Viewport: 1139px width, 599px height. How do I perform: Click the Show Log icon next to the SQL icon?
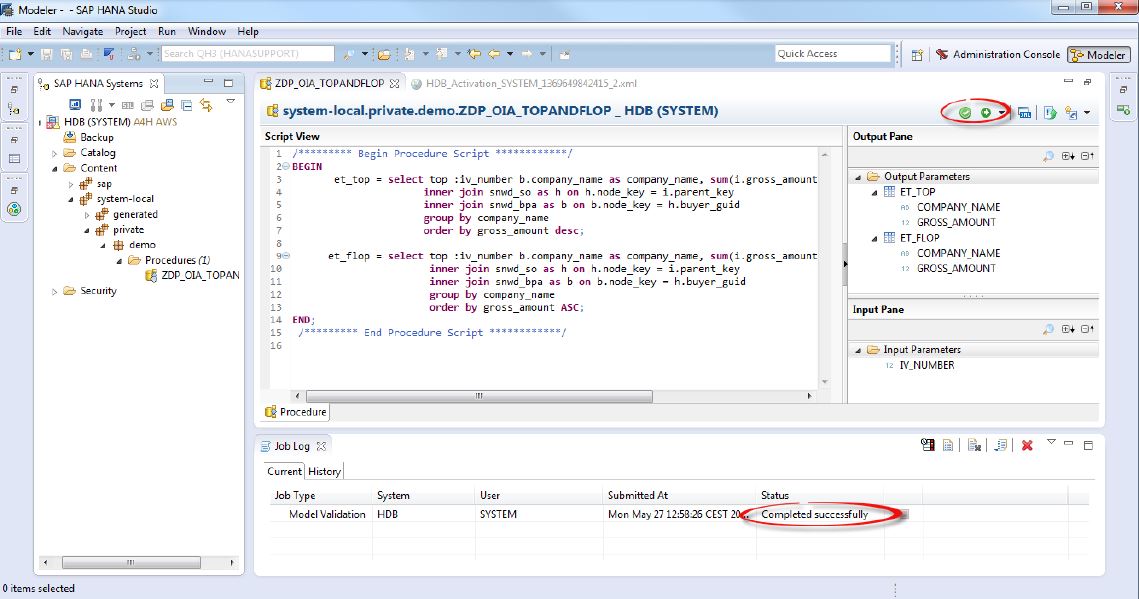point(1048,113)
